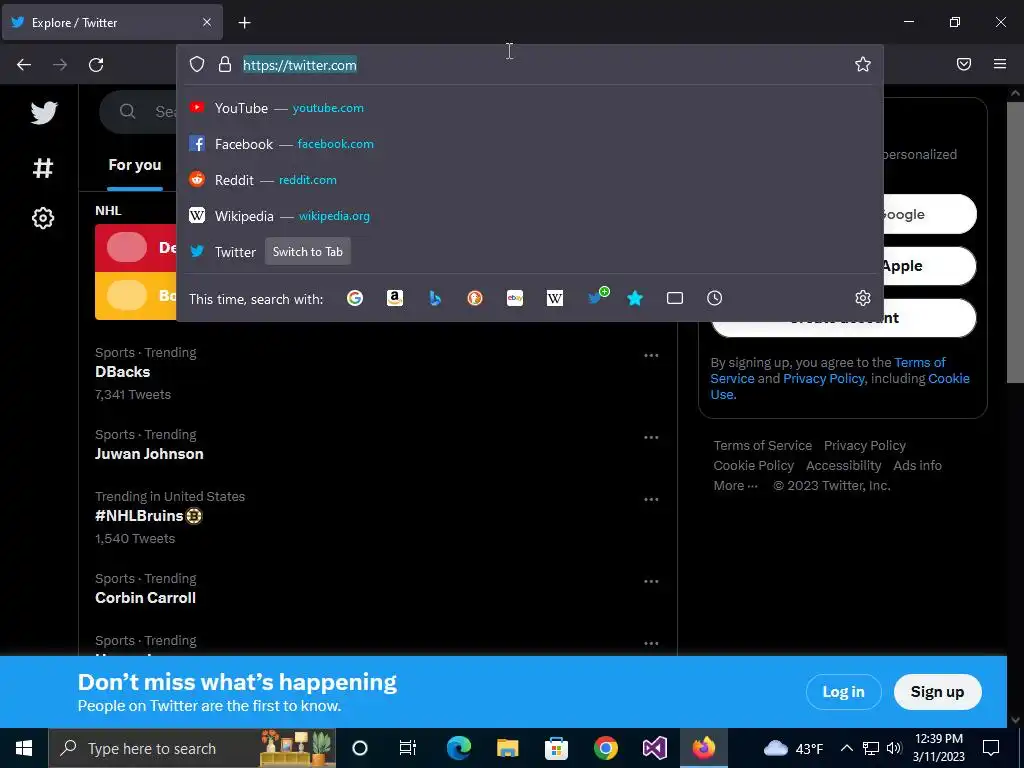Click the tracking protection shield icon

(x=197, y=64)
